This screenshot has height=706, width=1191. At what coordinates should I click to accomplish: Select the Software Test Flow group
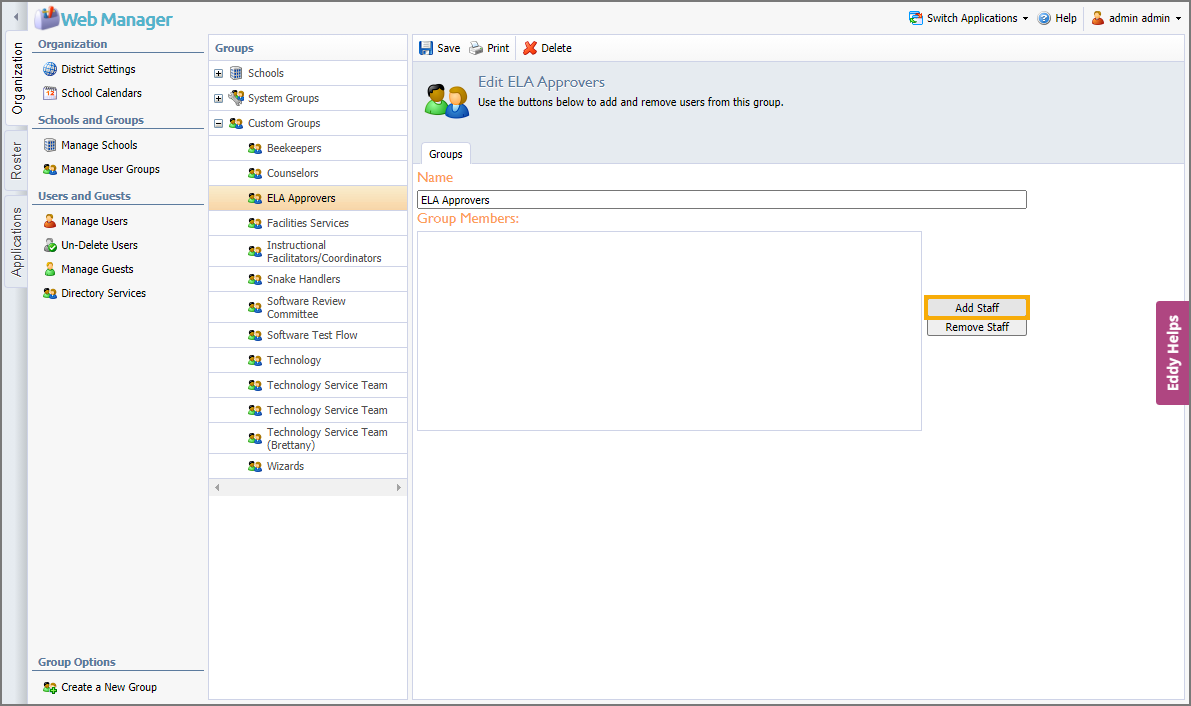(308, 335)
